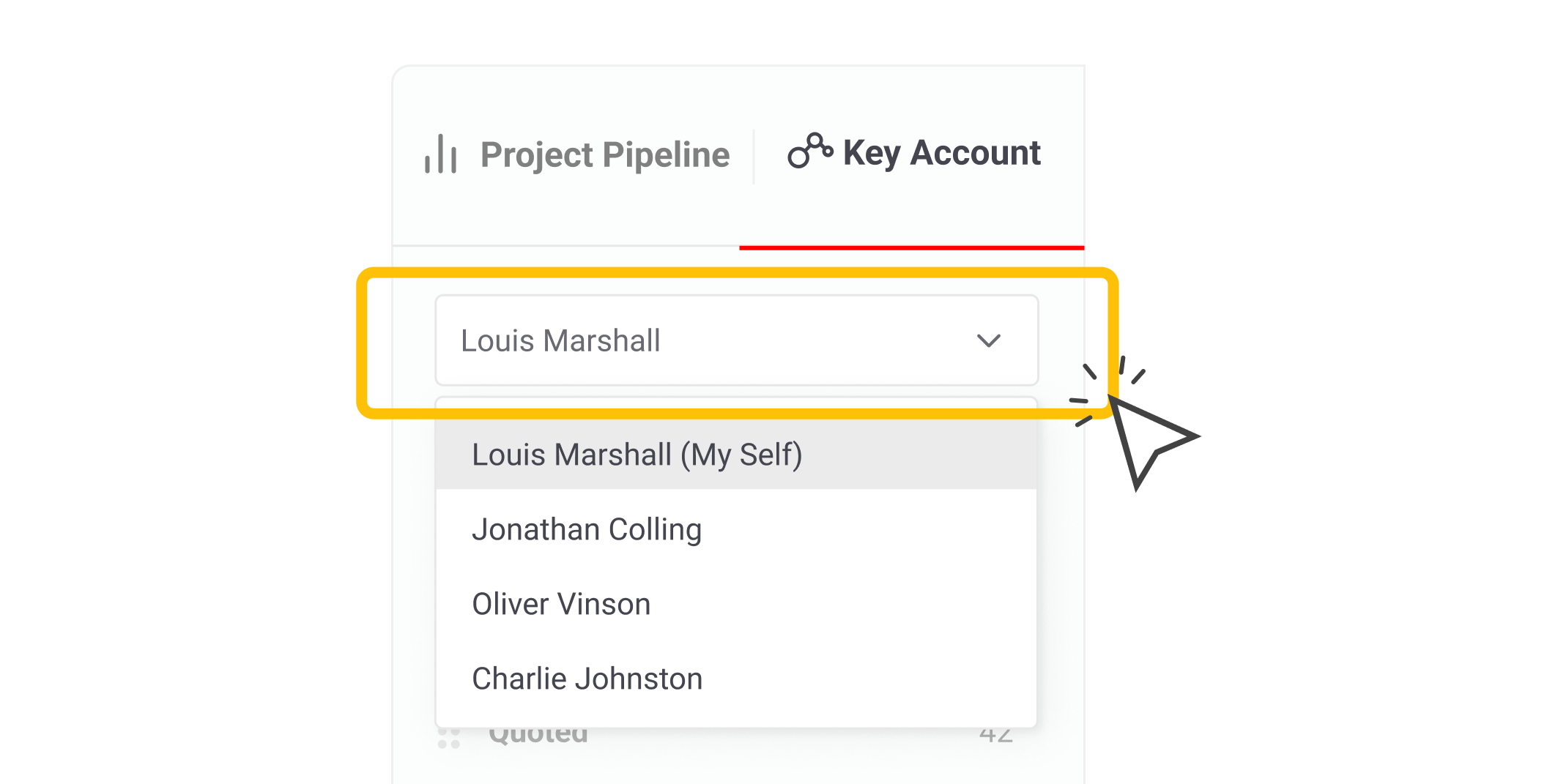Click the Project Pipeline bar chart icon

[x=441, y=154]
